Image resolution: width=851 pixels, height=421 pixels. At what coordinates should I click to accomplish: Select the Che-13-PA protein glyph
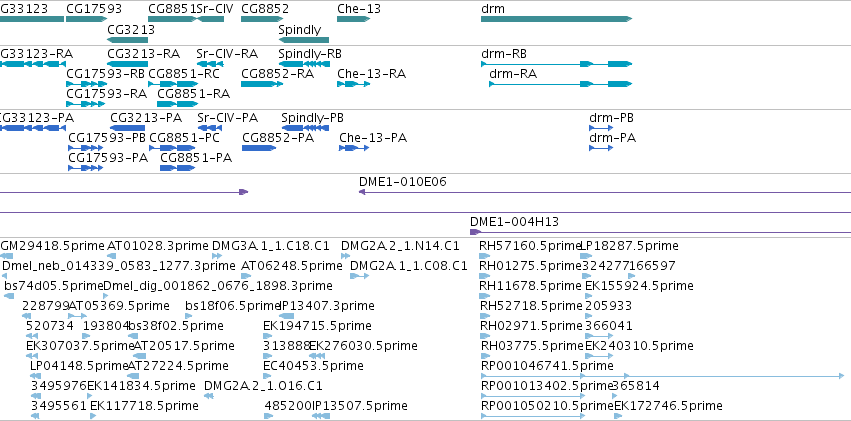tap(354, 148)
